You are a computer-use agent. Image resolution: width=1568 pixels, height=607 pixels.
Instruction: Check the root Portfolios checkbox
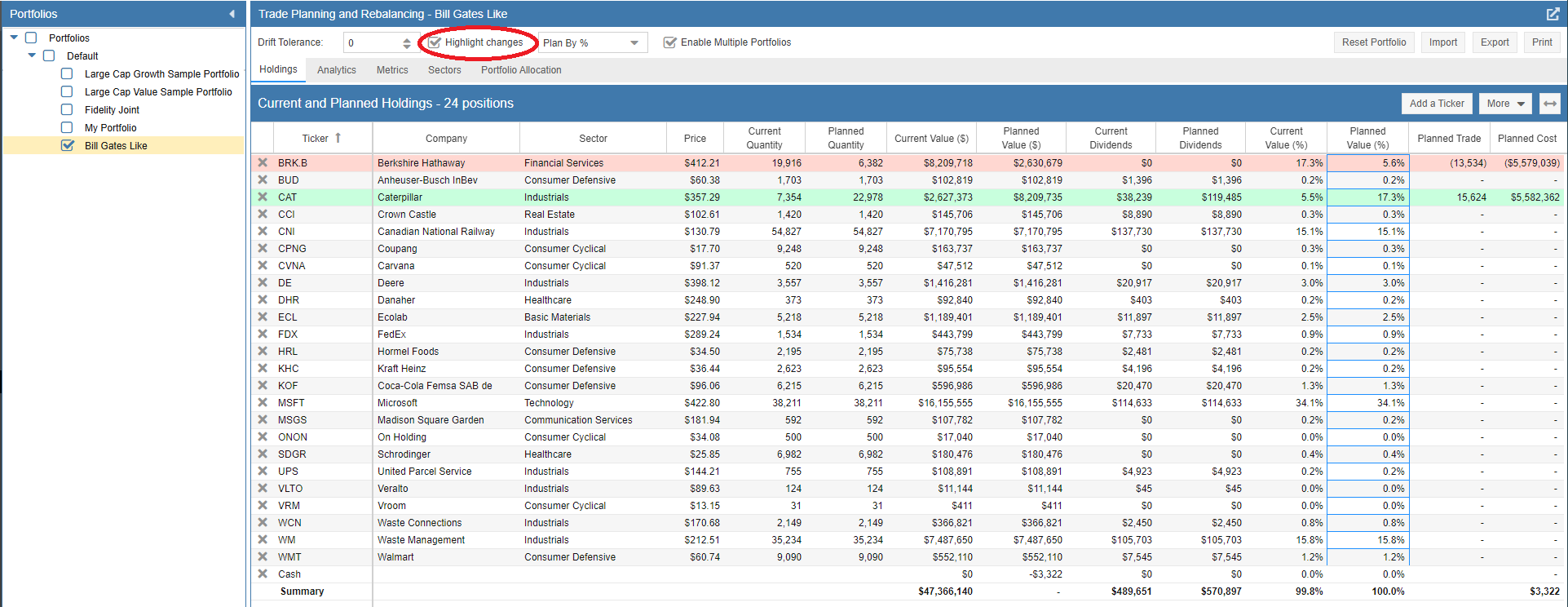tap(31, 38)
